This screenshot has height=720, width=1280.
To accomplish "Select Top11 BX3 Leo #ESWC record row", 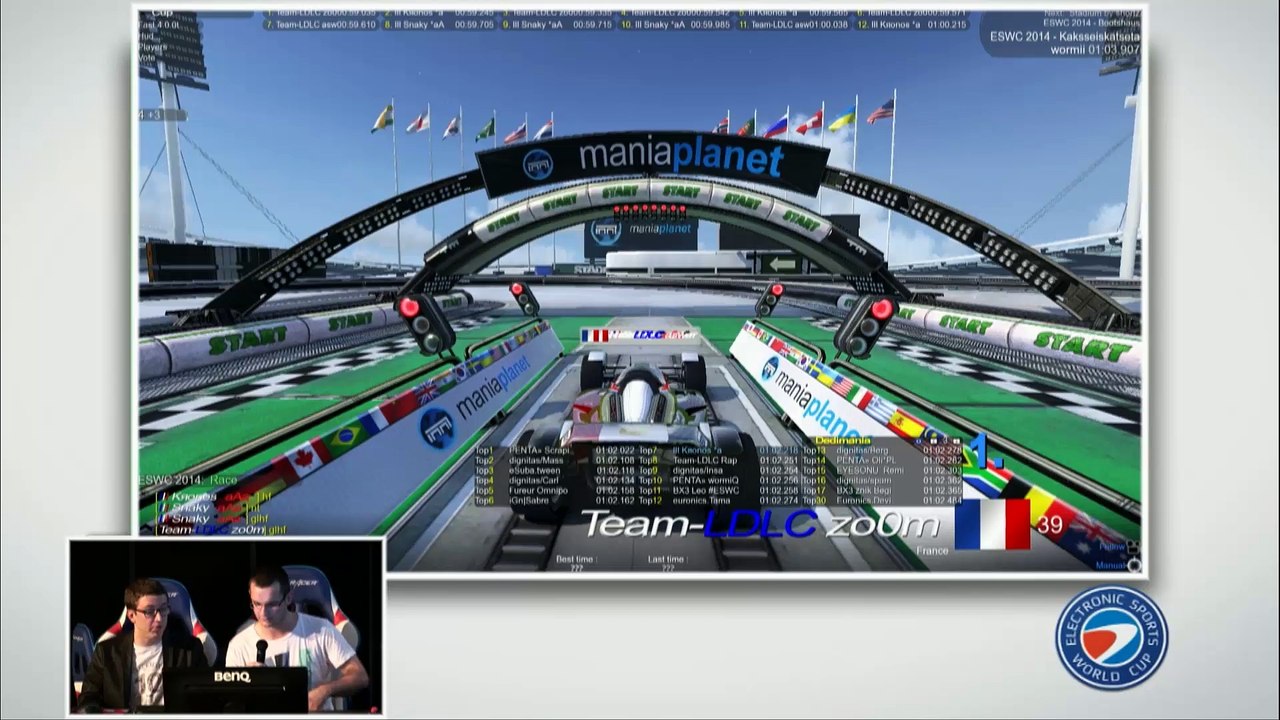I will [x=719, y=490].
